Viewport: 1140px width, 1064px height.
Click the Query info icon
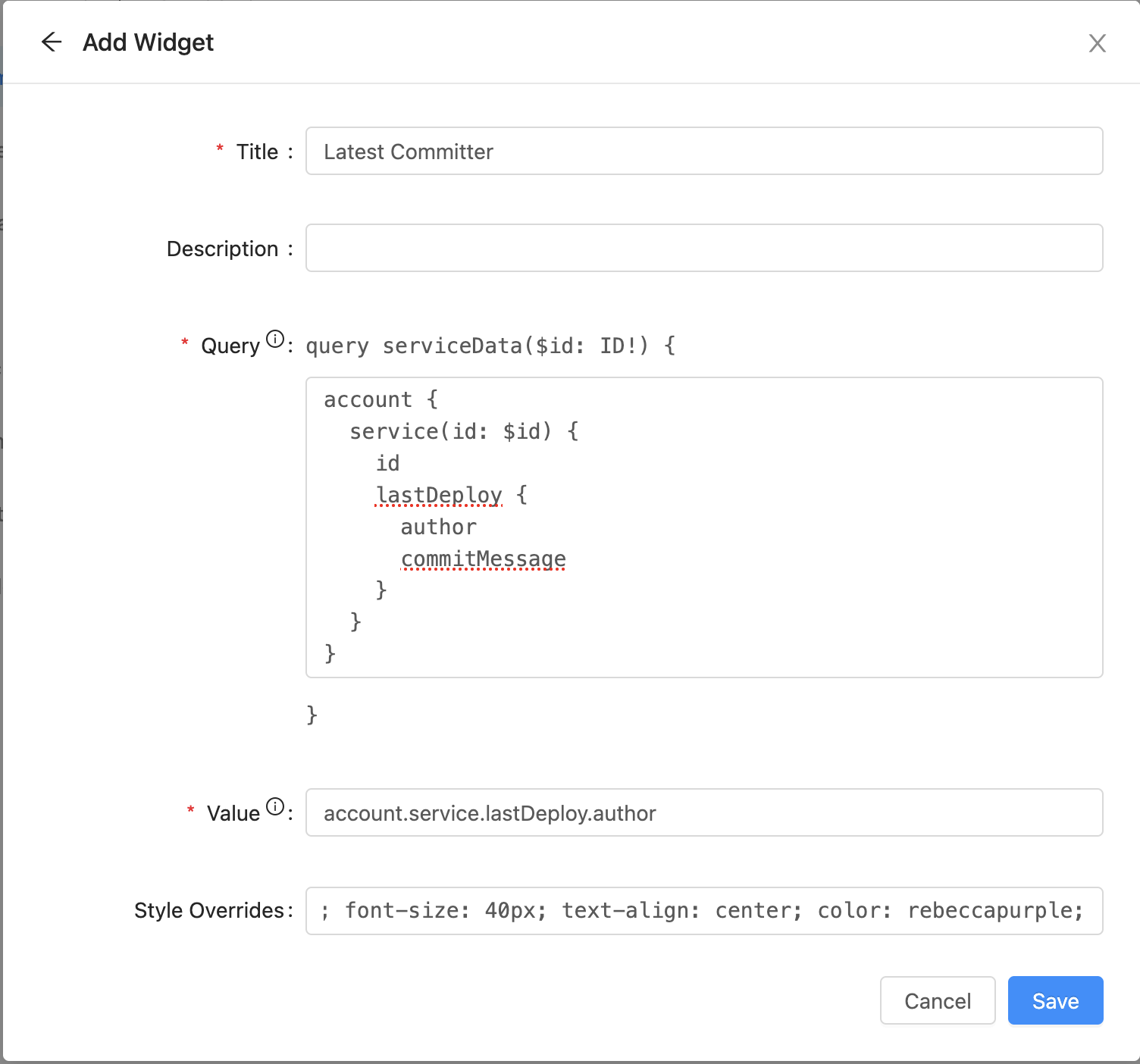click(275, 339)
